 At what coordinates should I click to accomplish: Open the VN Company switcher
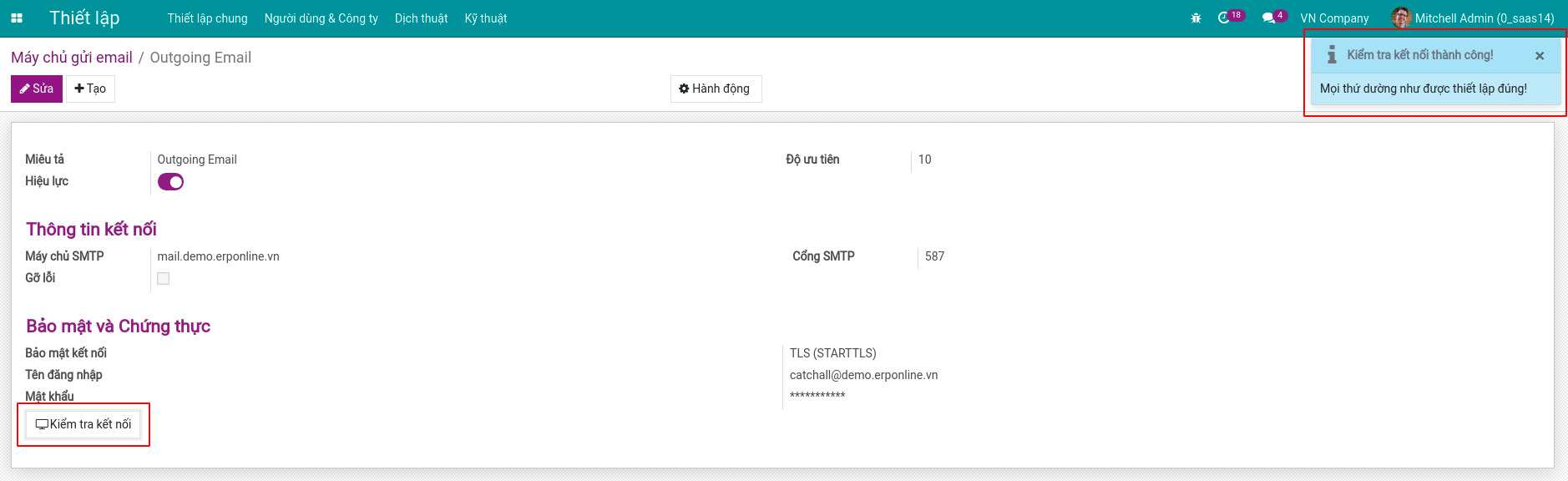pyautogui.click(x=1334, y=18)
